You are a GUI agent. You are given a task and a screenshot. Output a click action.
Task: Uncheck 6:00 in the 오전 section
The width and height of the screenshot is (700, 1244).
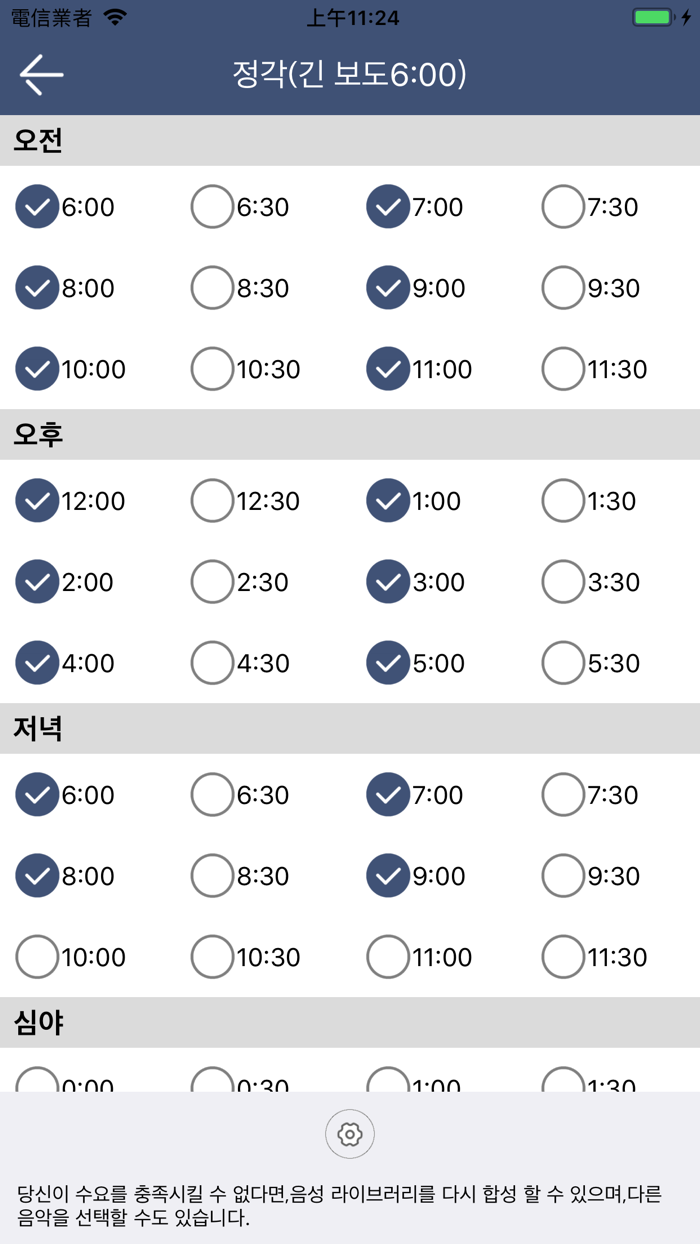pos(37,207)
